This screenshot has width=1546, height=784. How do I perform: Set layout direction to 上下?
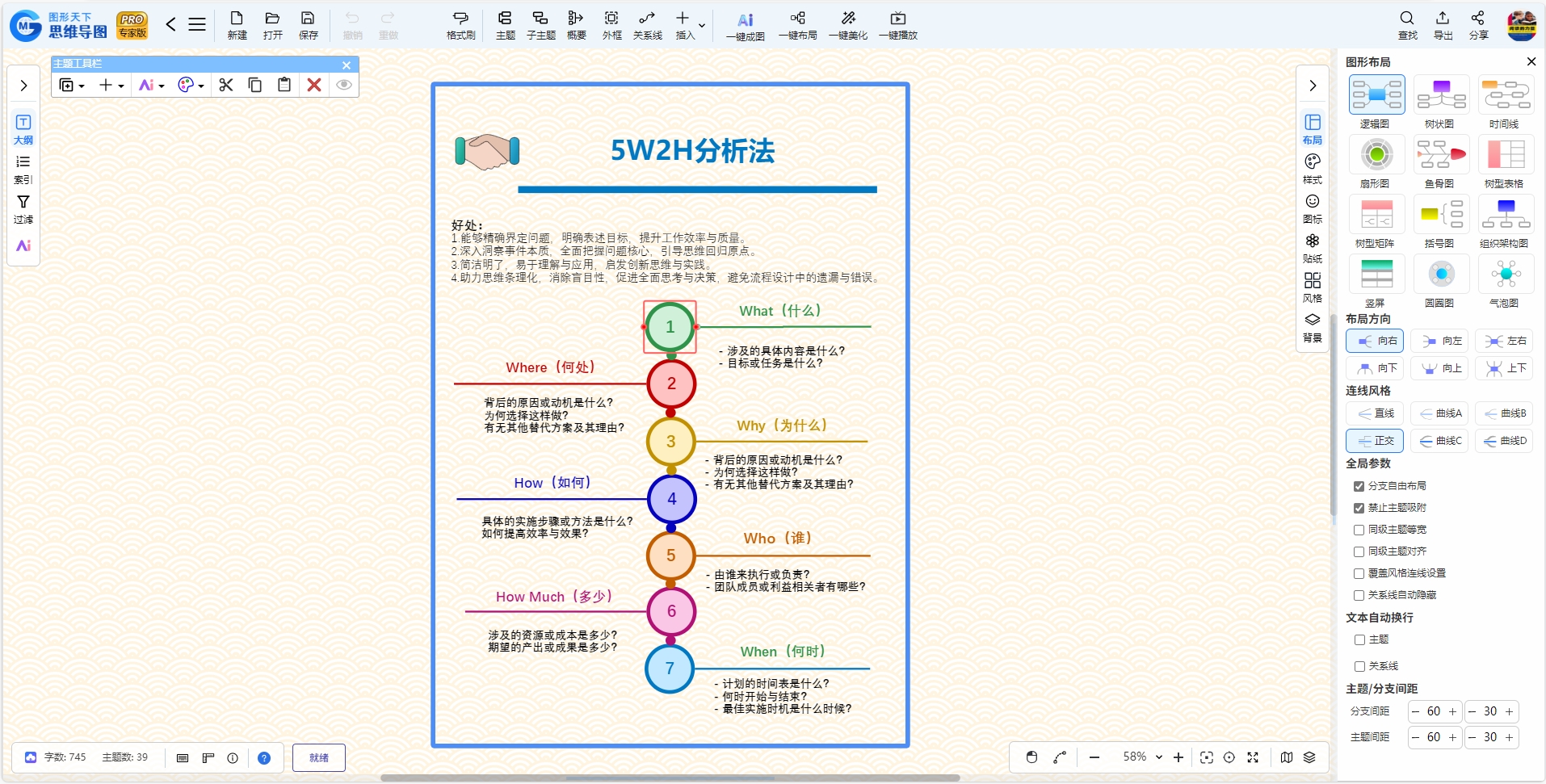pyautogui.click(x=1504, y=368)
